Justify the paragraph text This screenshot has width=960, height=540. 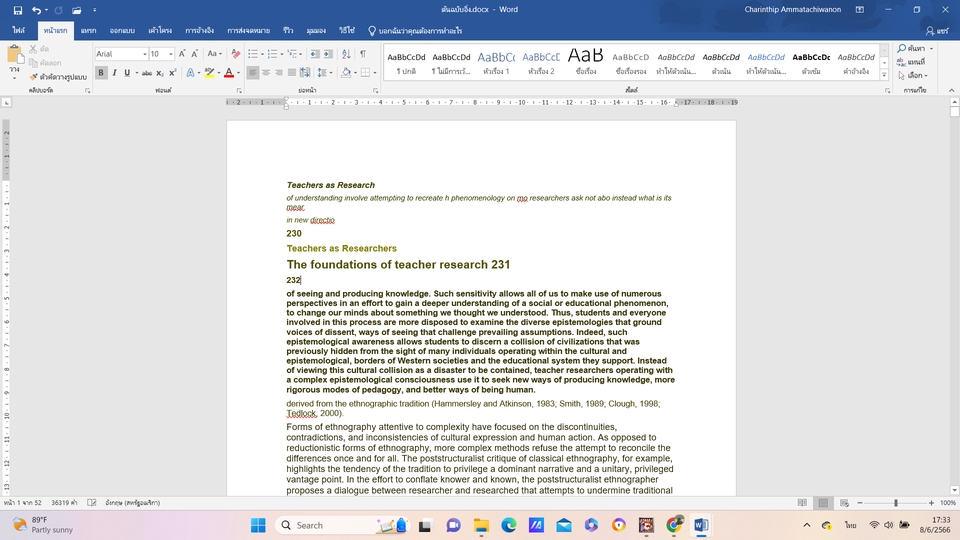[x=291, y=73]
